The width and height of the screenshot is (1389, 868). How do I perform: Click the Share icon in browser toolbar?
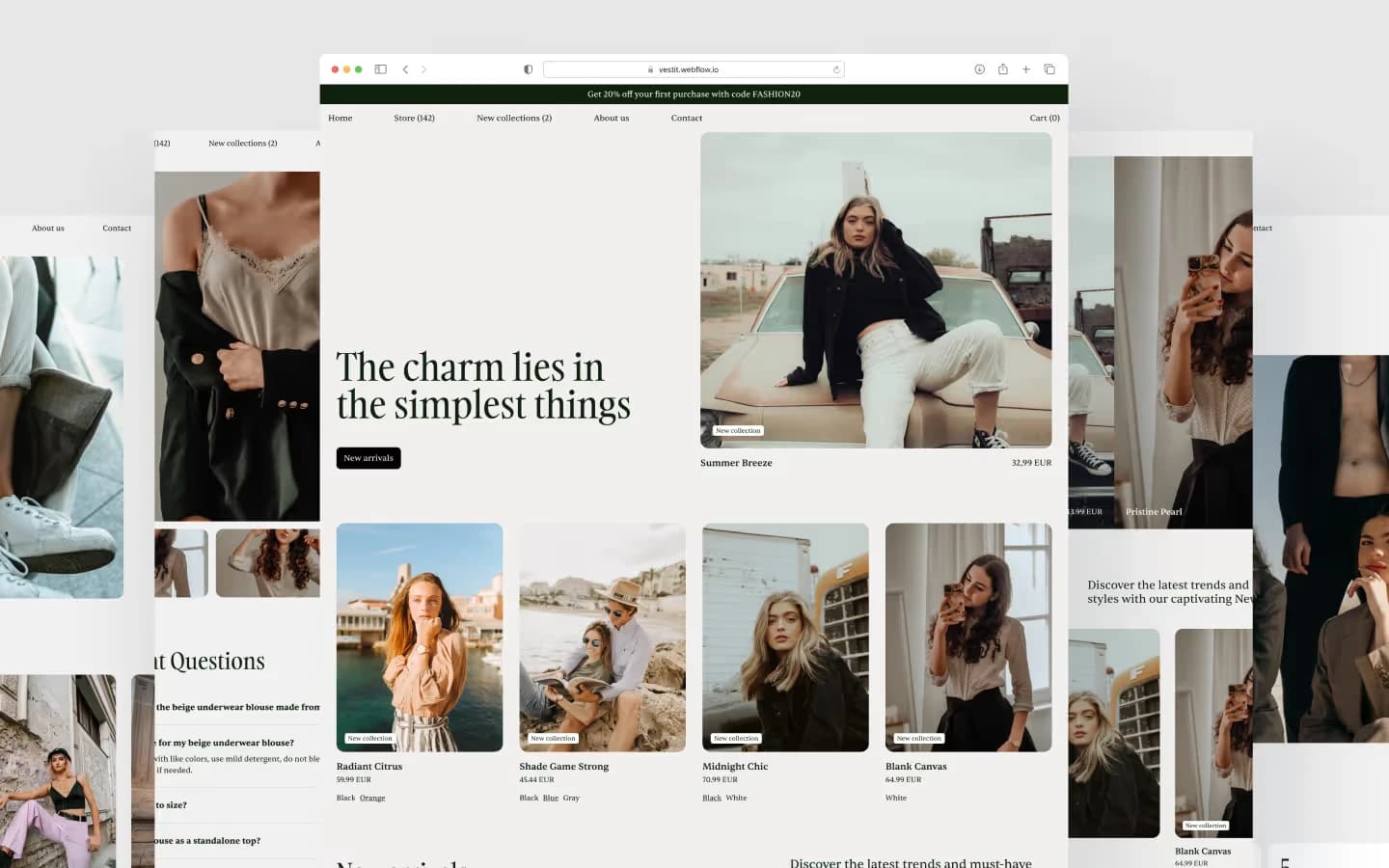pos(1003,69)
